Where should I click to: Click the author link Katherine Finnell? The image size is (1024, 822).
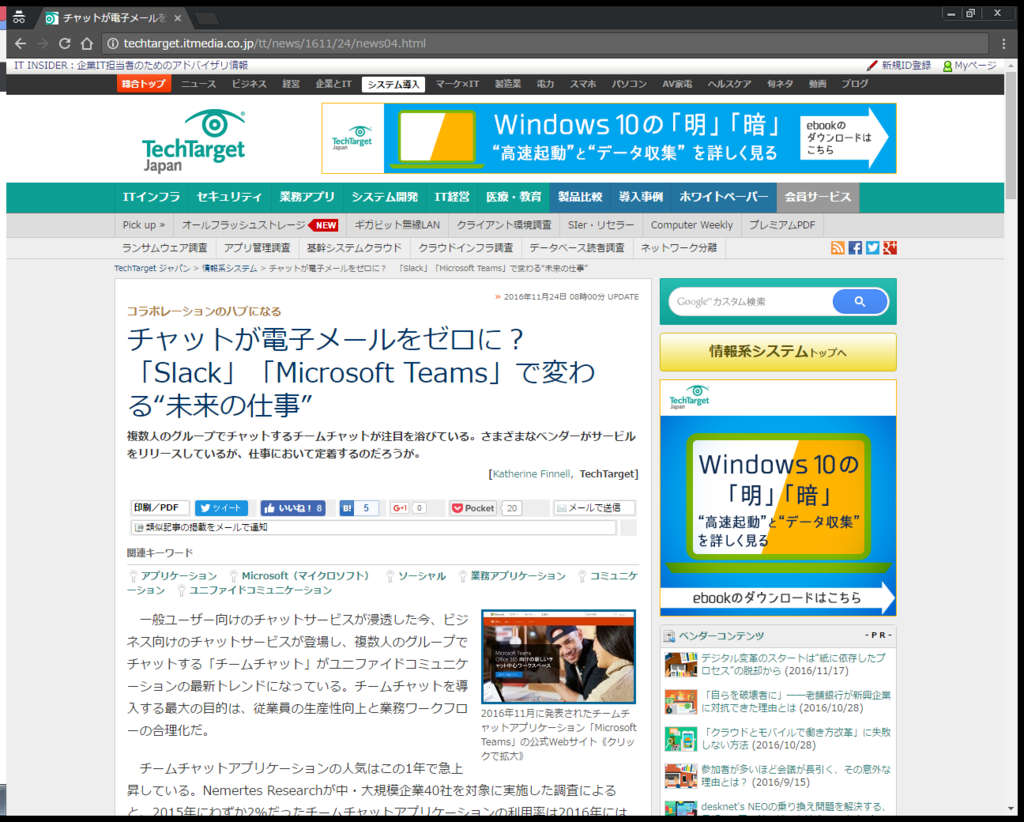(531, 474)
